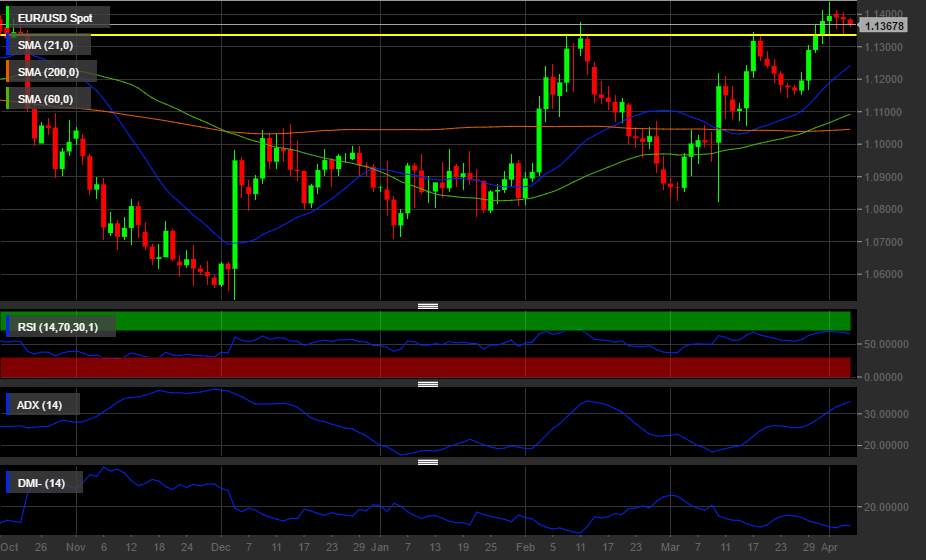926x560 pixels.
Task: Click the splitter handle above DMI- panel
Action: coord(428,462)
